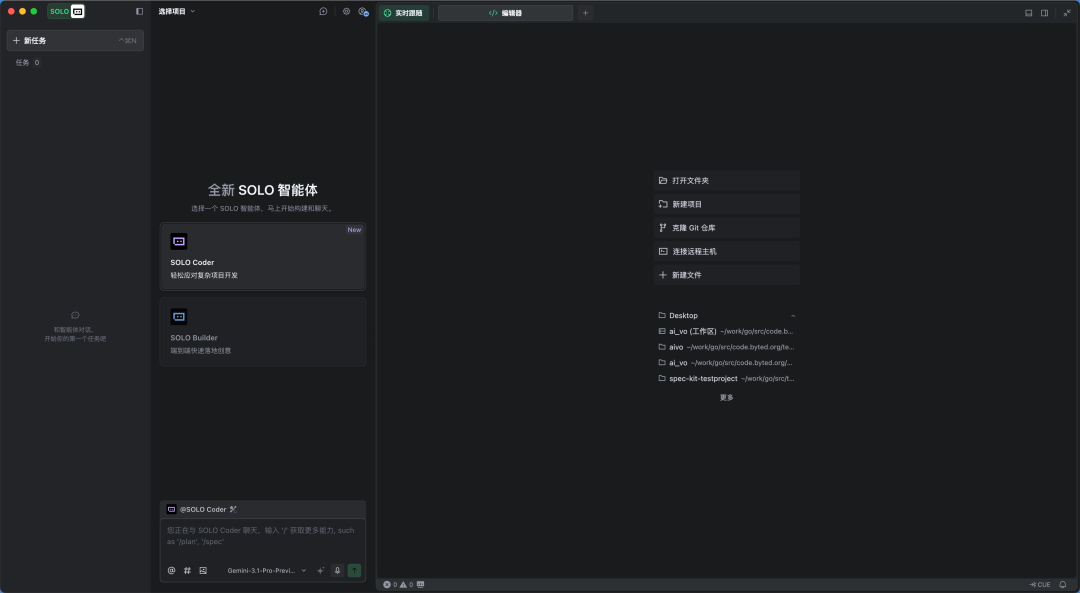Select the SOLO Coder agent card

click(x=262, y=256)
